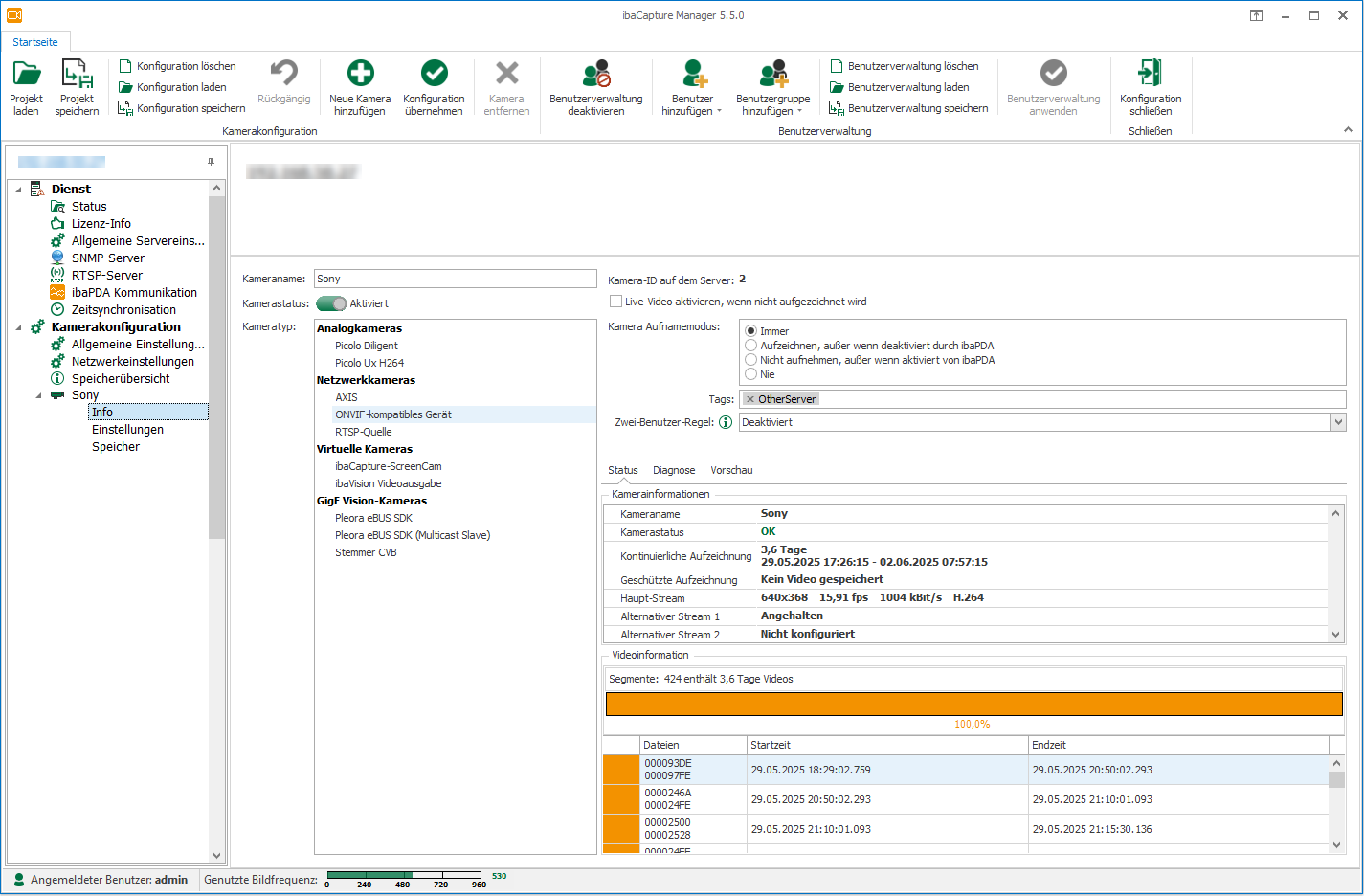This screenshot has width=1364, height=896.
Task: Open the Benutzer hinzufügen dropdown arrow
Action: 719,112
